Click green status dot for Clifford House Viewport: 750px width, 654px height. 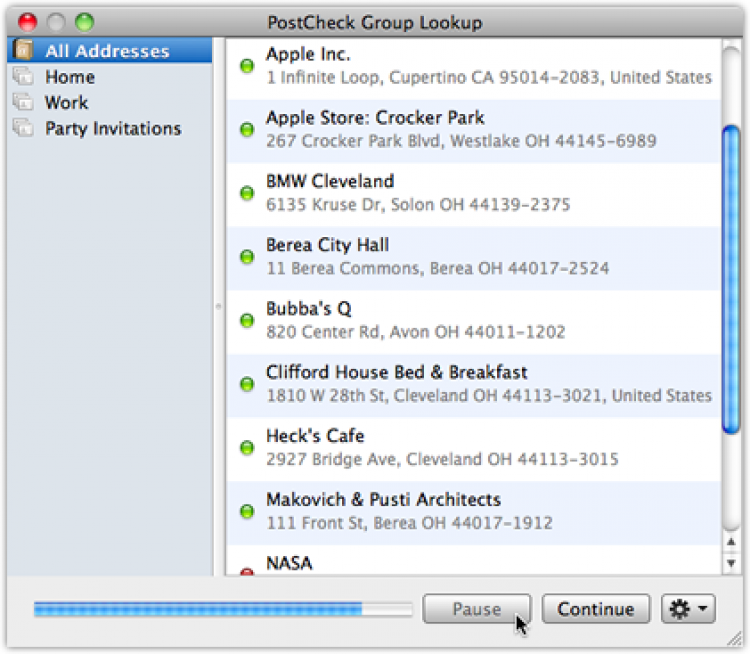[x=247, y=384]
